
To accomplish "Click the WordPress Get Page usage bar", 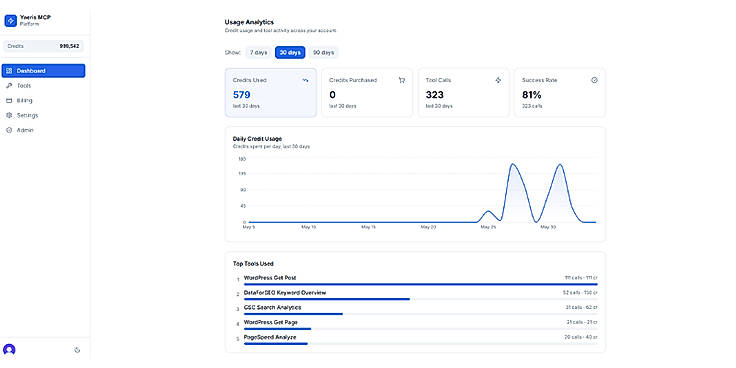I will tap(421, 329).
